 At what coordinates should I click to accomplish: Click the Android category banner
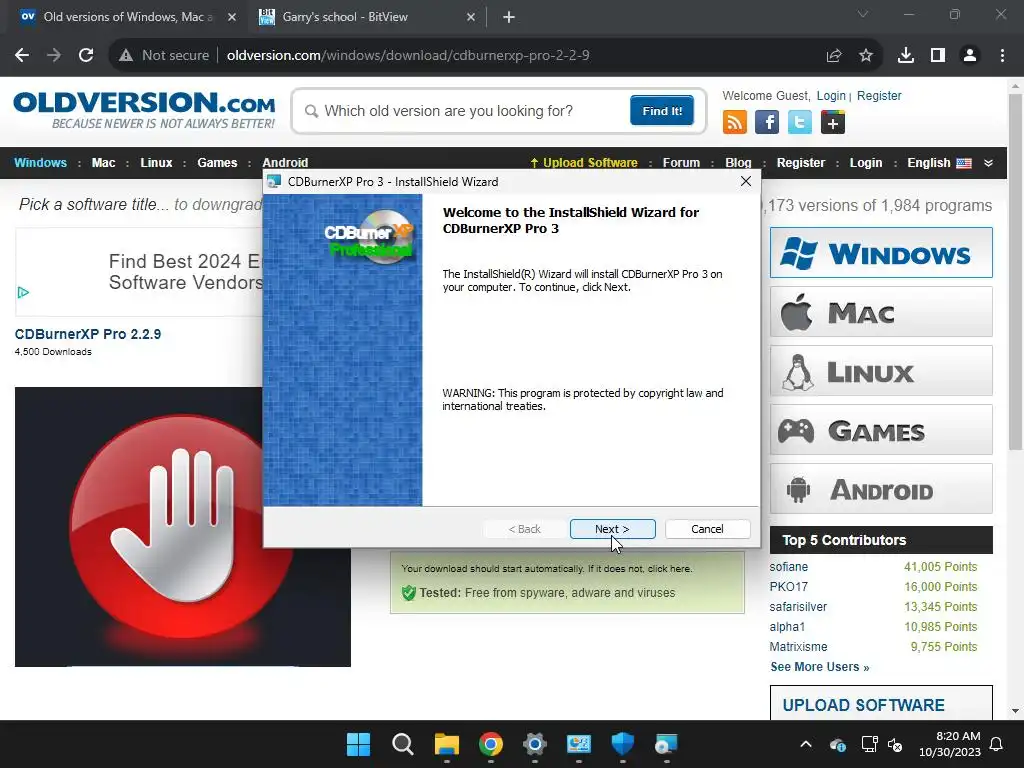881,488
